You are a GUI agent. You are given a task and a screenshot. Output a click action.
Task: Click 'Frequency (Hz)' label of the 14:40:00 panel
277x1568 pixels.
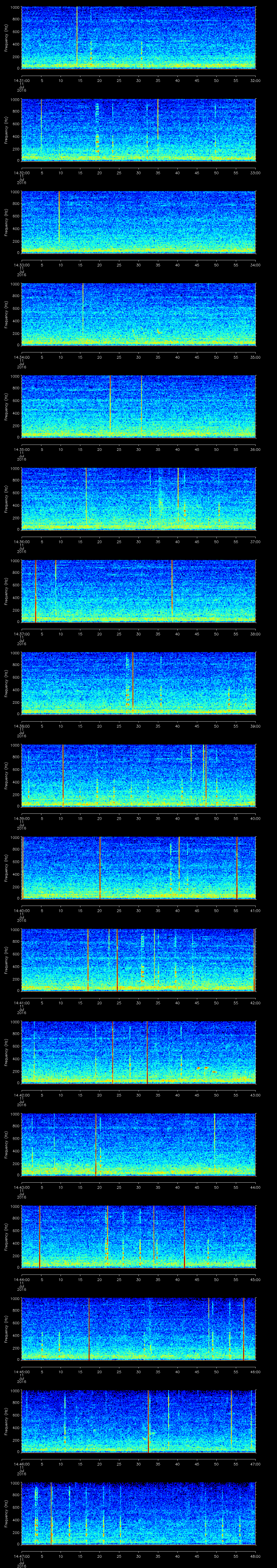6,868
